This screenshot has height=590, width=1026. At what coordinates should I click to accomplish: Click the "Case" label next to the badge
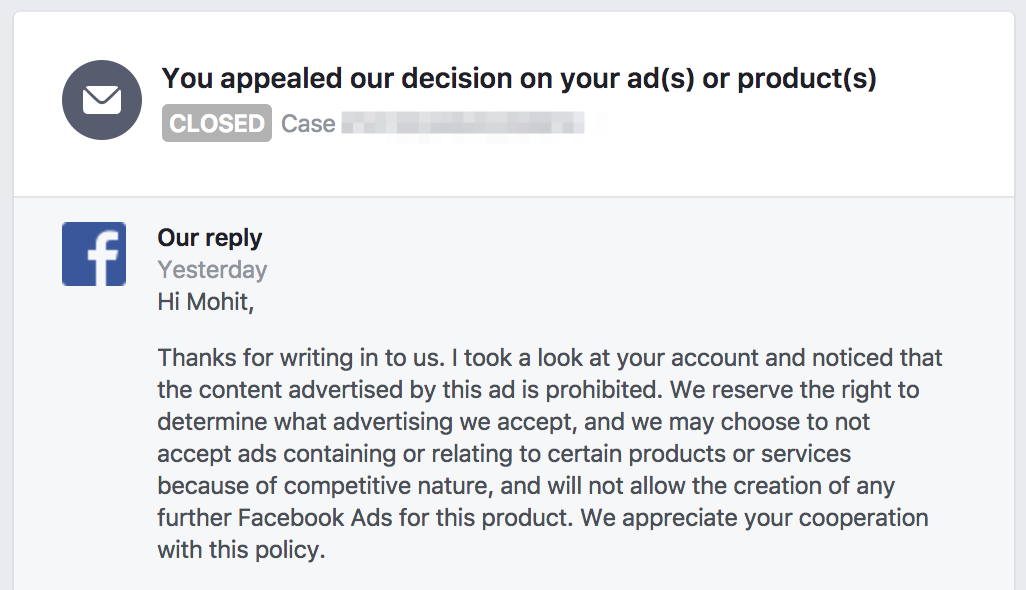click(308, 124)
